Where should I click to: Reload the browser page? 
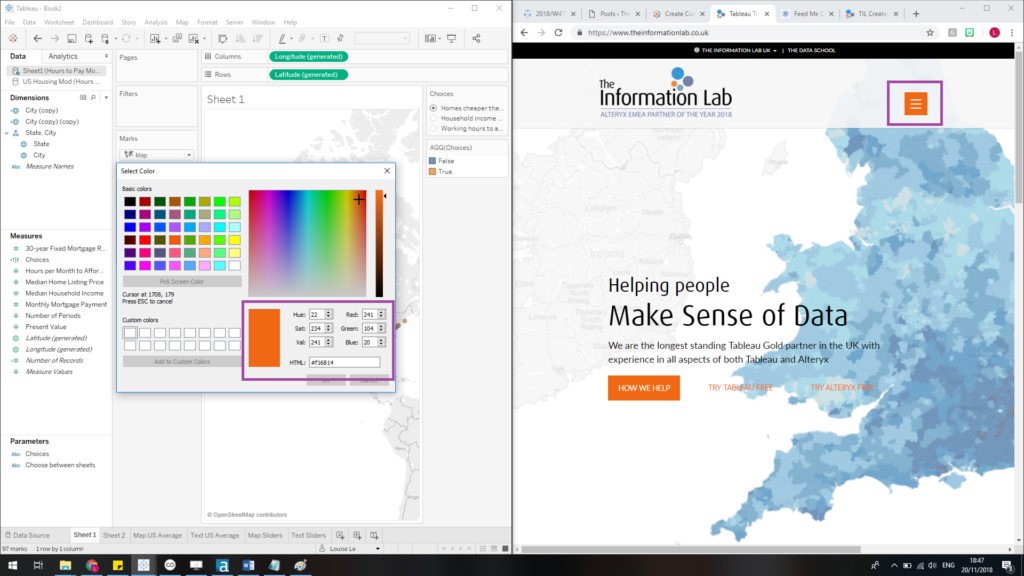(558, 32)
